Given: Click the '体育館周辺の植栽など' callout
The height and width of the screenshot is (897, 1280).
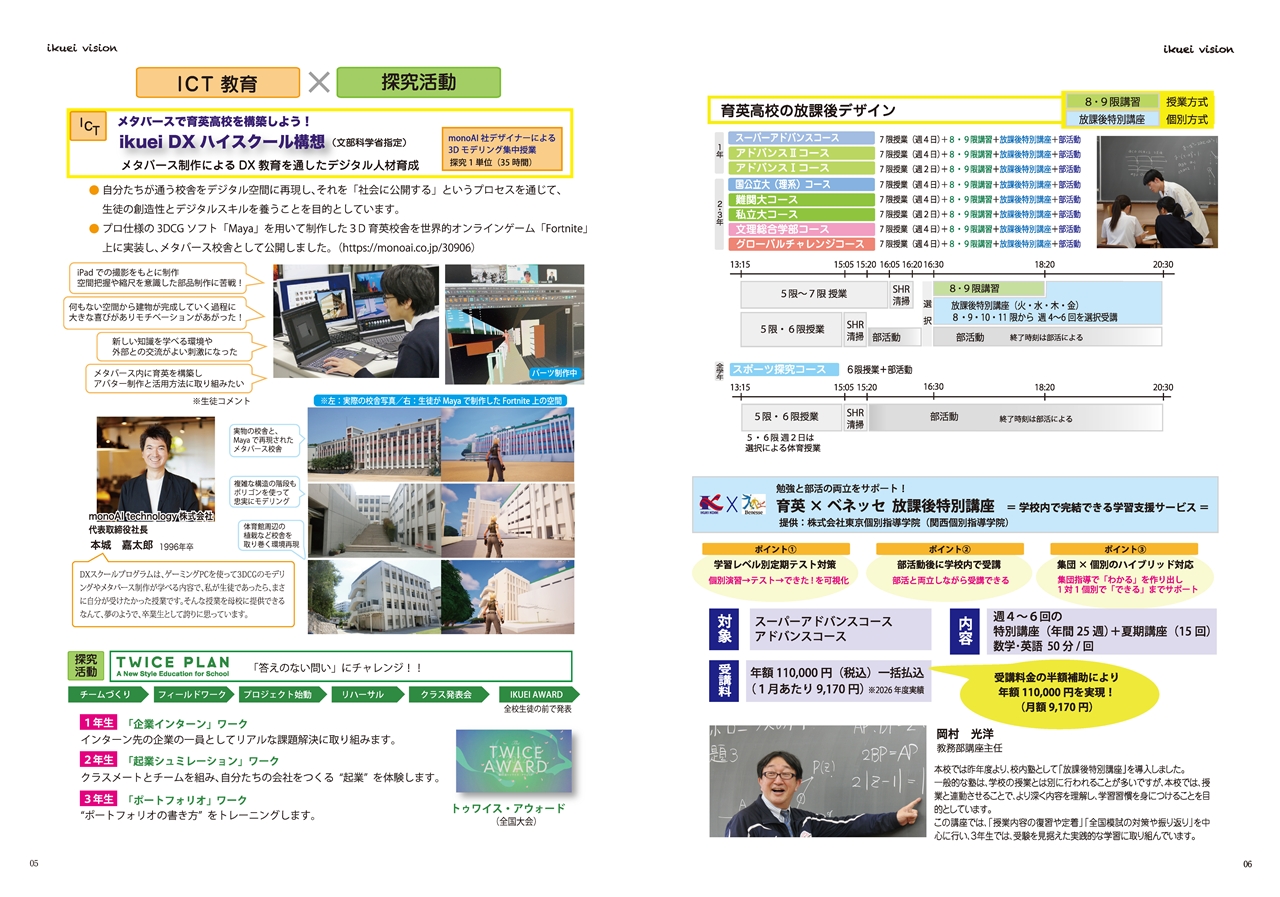Looking at the screenshot, I should [269, 536].
